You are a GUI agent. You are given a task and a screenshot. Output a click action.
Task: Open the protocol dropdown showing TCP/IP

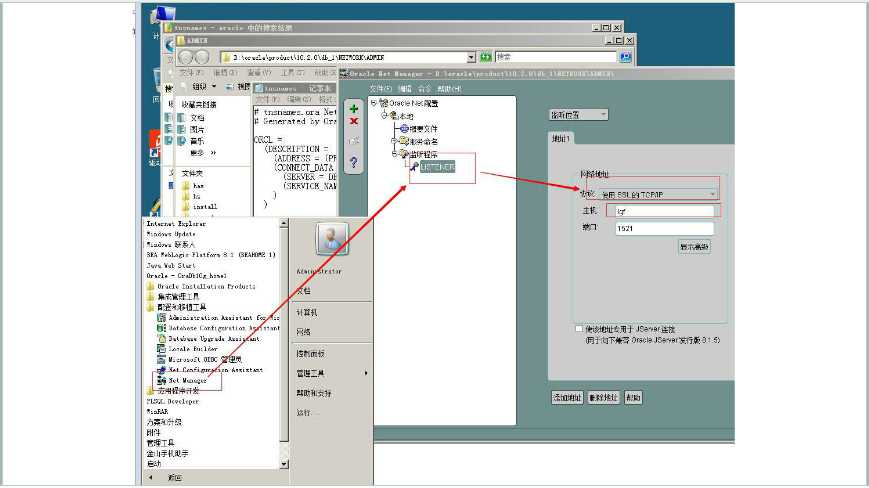(658, 194)
